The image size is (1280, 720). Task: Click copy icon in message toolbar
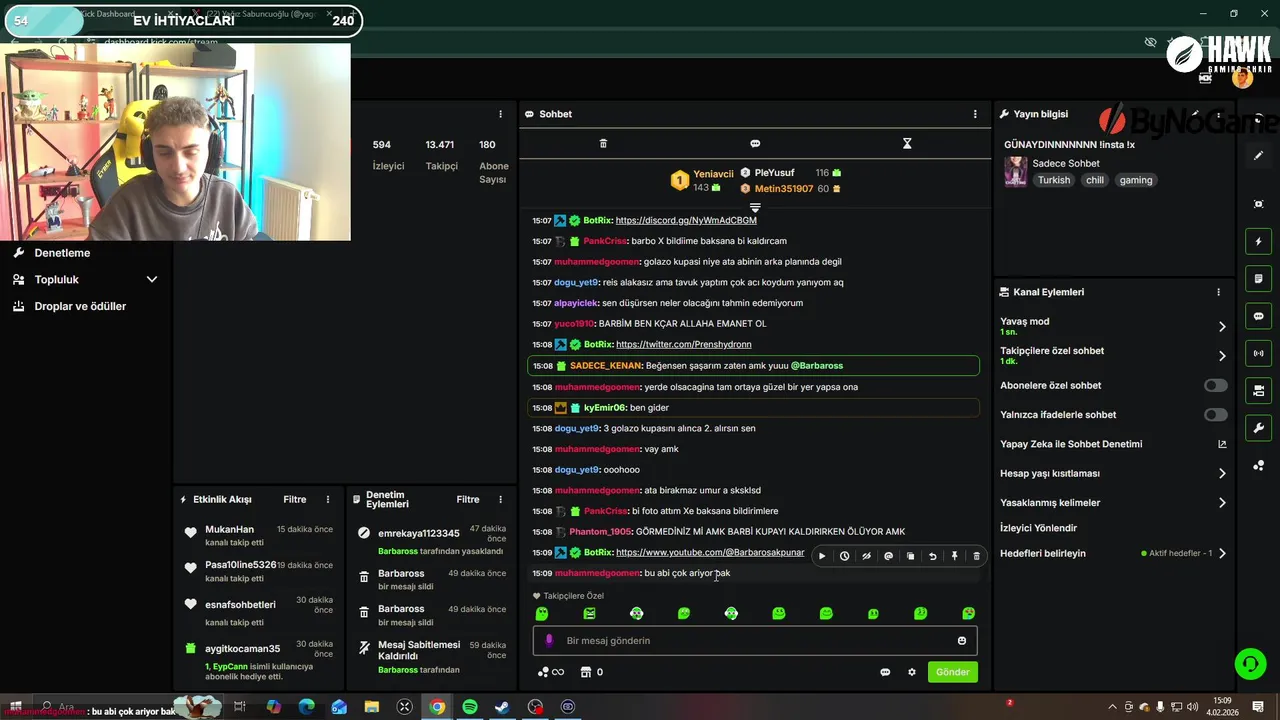(910, 556)
